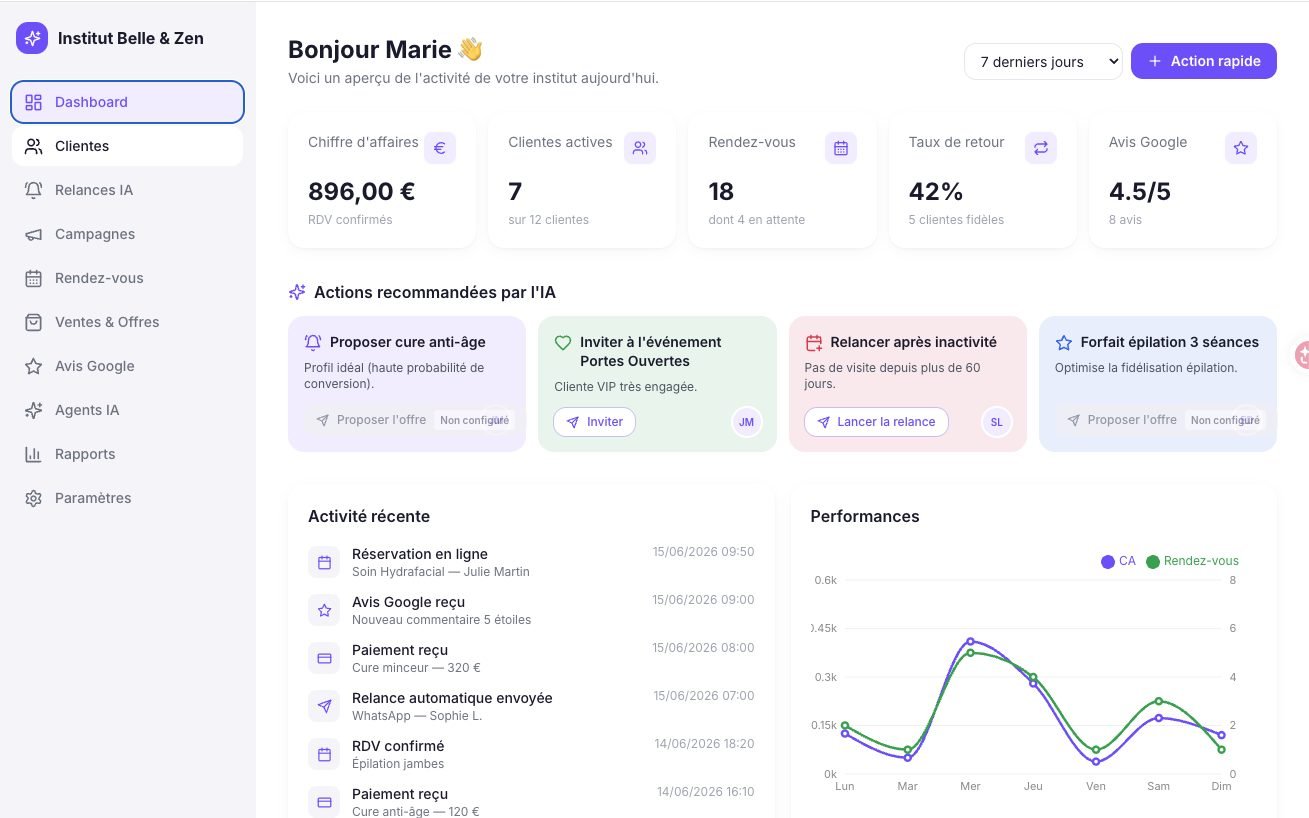Viewport: 1309px width, 818px height.
Task: Open the Rendez-vous sidebar page
Action: point(128,278)
